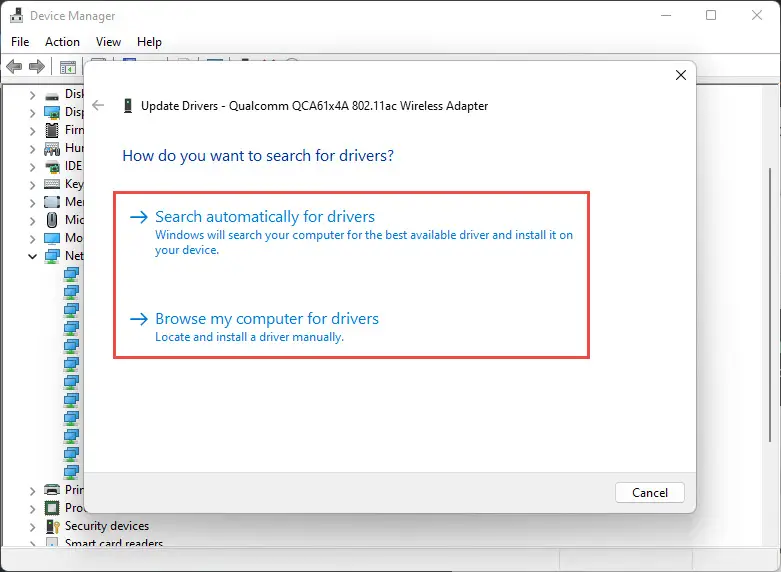Select the Processors icon
781x572 pixels.
tap(52, 508)
